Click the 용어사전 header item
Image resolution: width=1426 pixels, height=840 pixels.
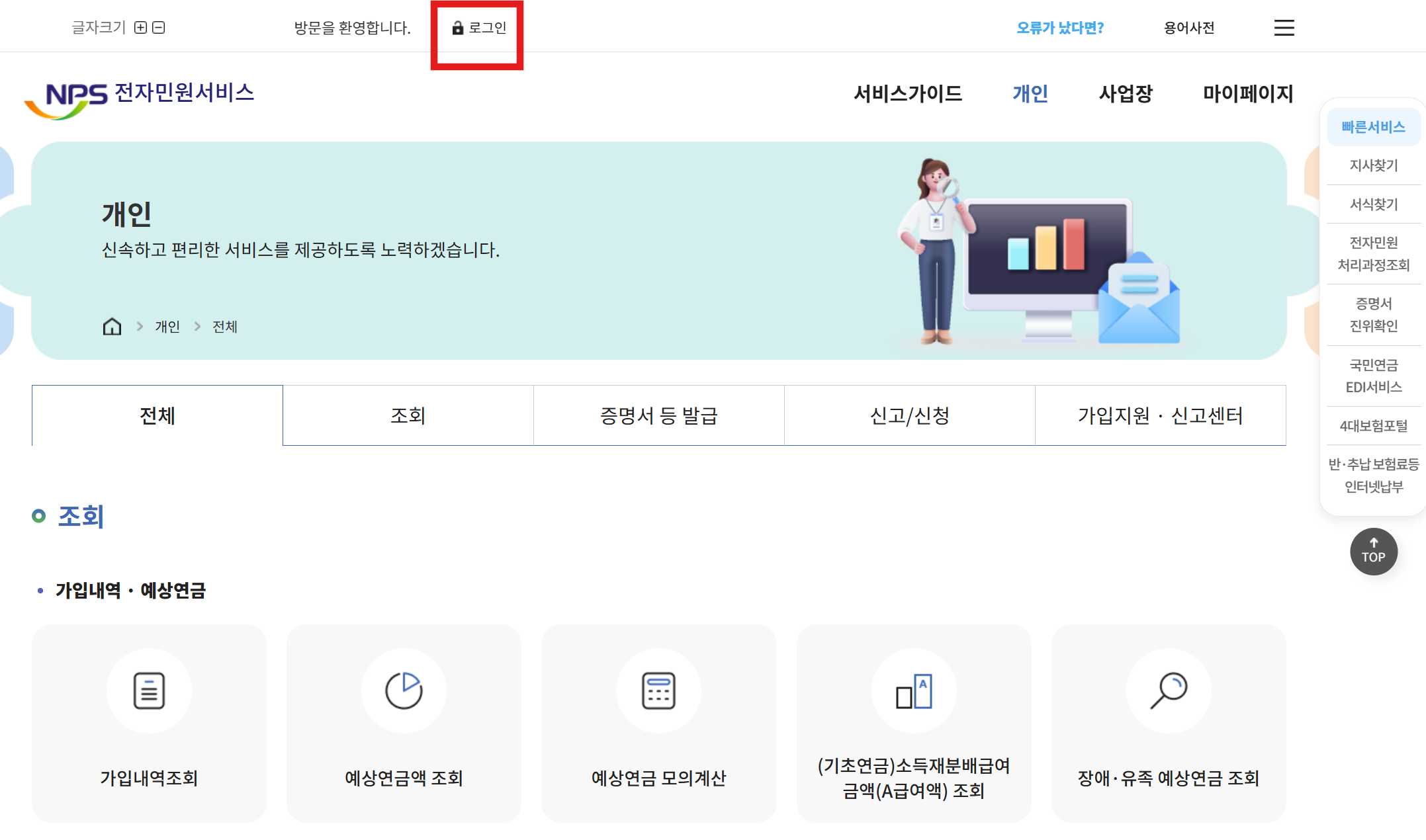pos(1188,28)
